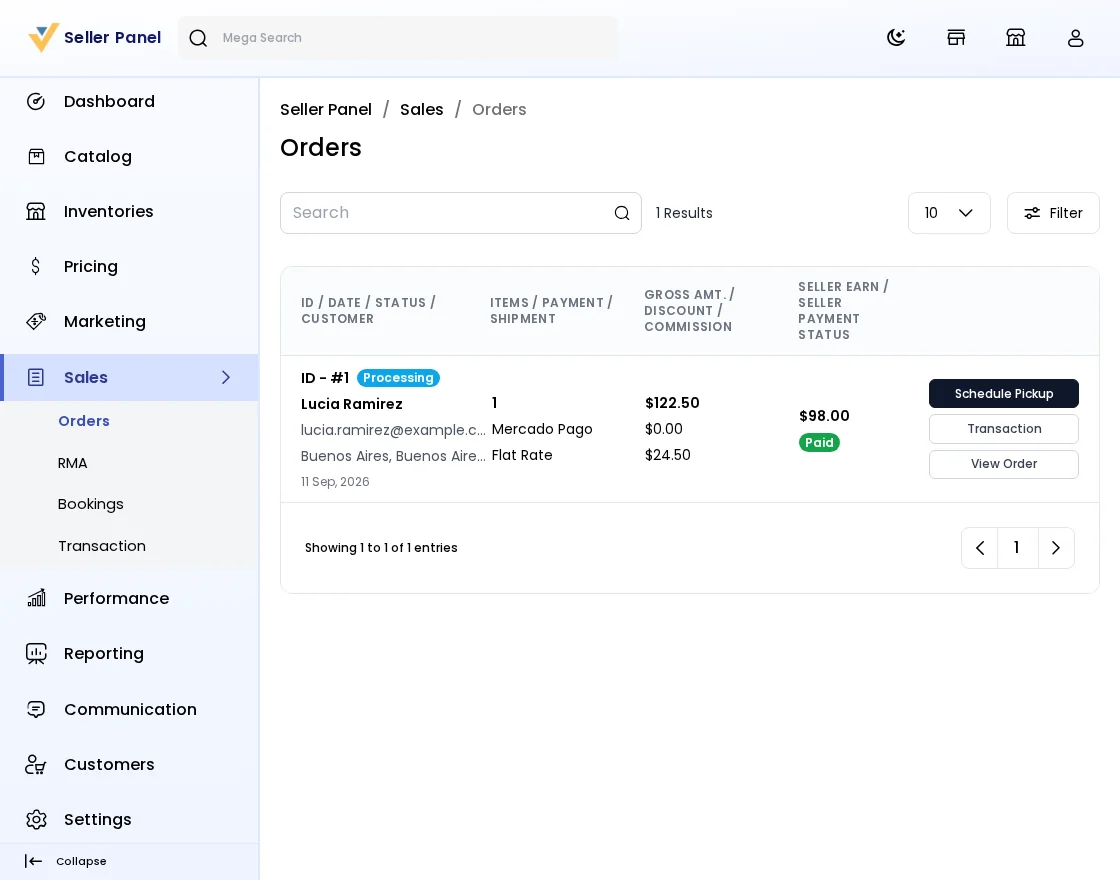Click the Catalog box icon

click(36, 156)
